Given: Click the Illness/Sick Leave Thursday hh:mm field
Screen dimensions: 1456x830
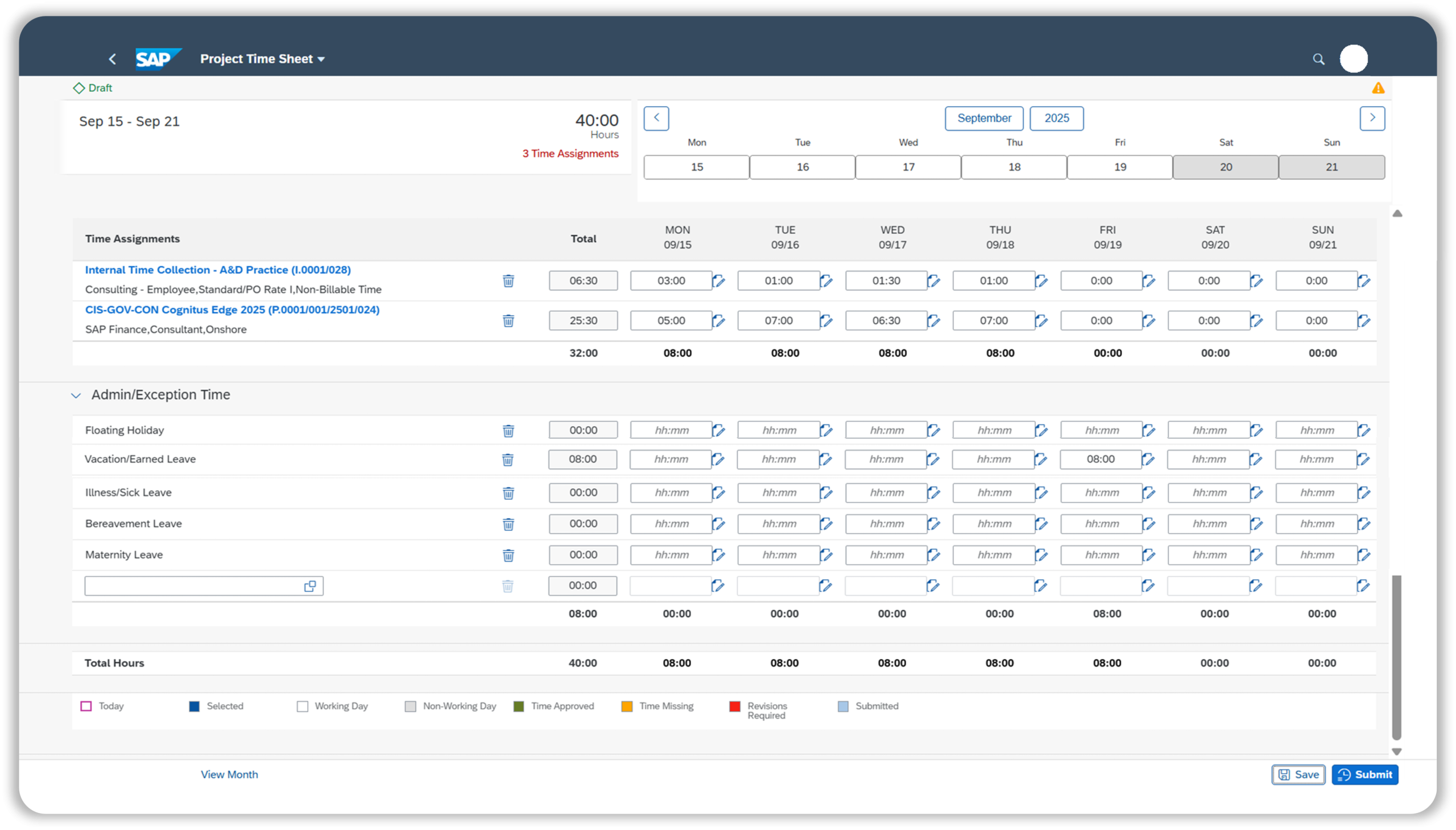Looking at the screenshot, I should point(994,493).
